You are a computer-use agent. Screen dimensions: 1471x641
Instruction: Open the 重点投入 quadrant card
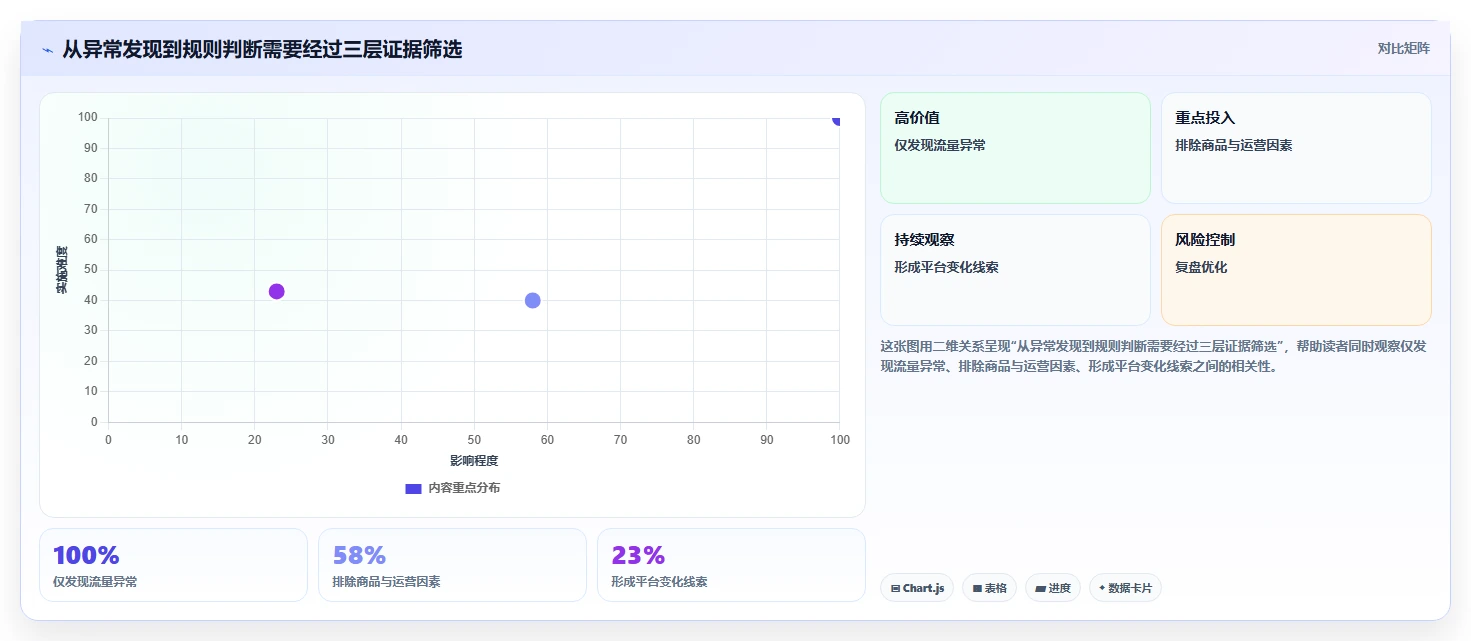[1296, 148]
